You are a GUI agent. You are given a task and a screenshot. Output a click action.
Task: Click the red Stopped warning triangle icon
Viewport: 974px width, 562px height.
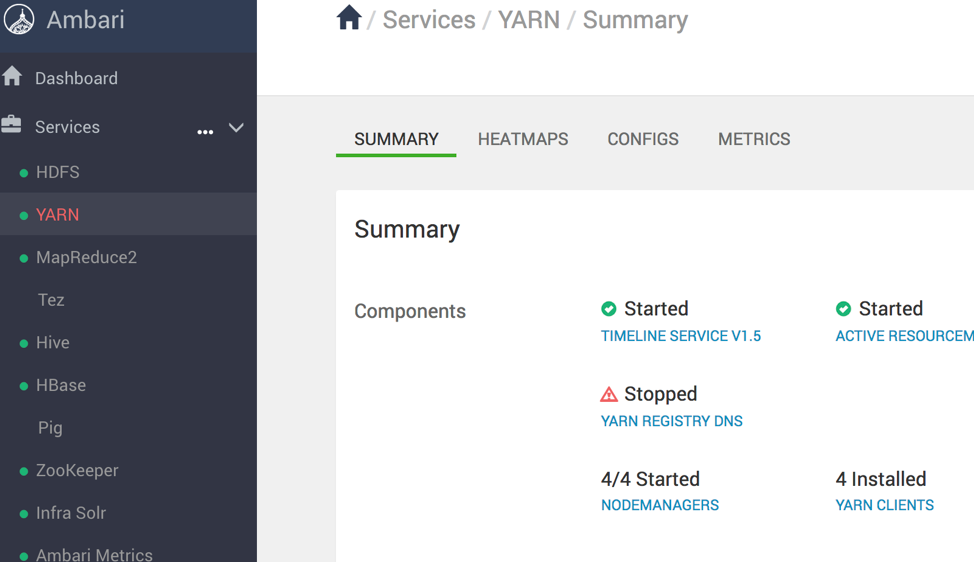pos(609,394)
